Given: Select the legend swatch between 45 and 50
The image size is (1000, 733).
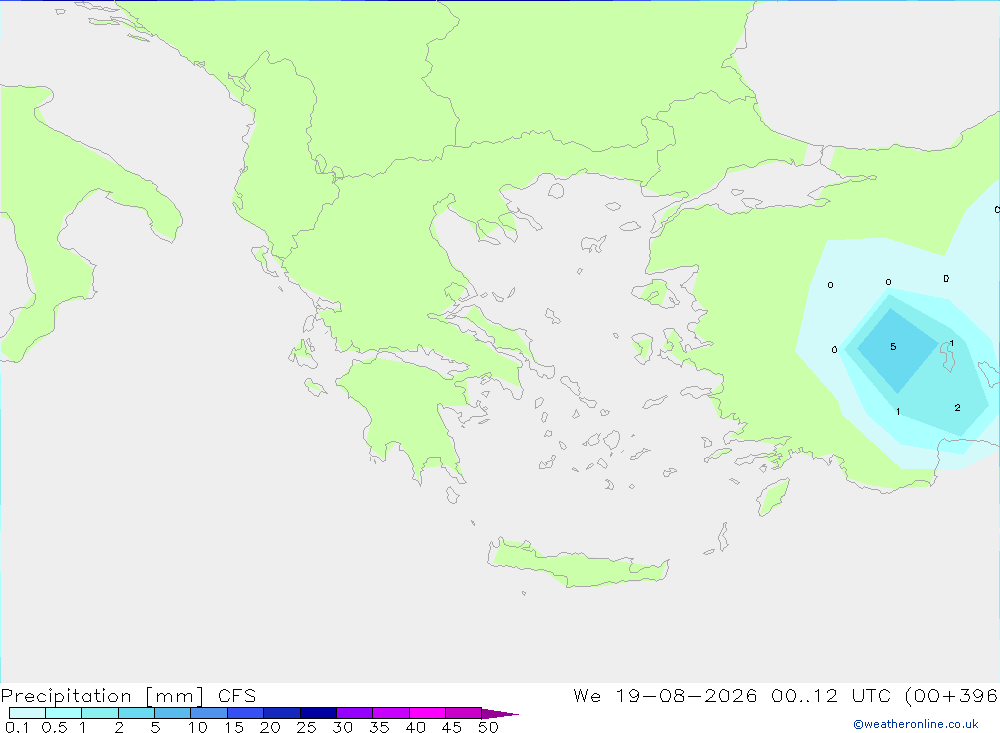Looking at the screenshot, I should pyautogui.click(x=464, y=713).
